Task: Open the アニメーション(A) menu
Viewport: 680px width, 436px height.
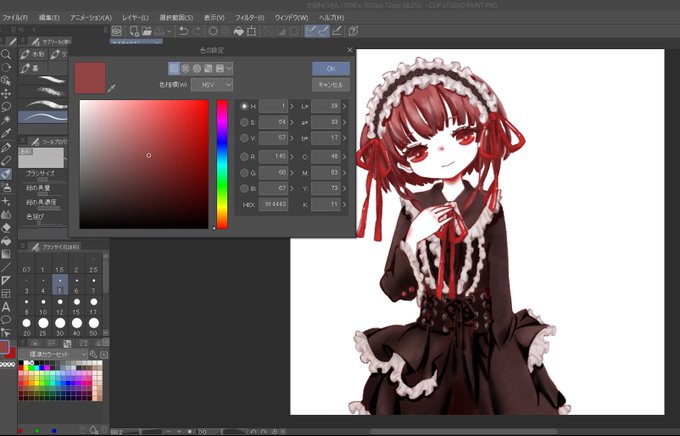Action: pyautogui.click(x=91, y=18)
